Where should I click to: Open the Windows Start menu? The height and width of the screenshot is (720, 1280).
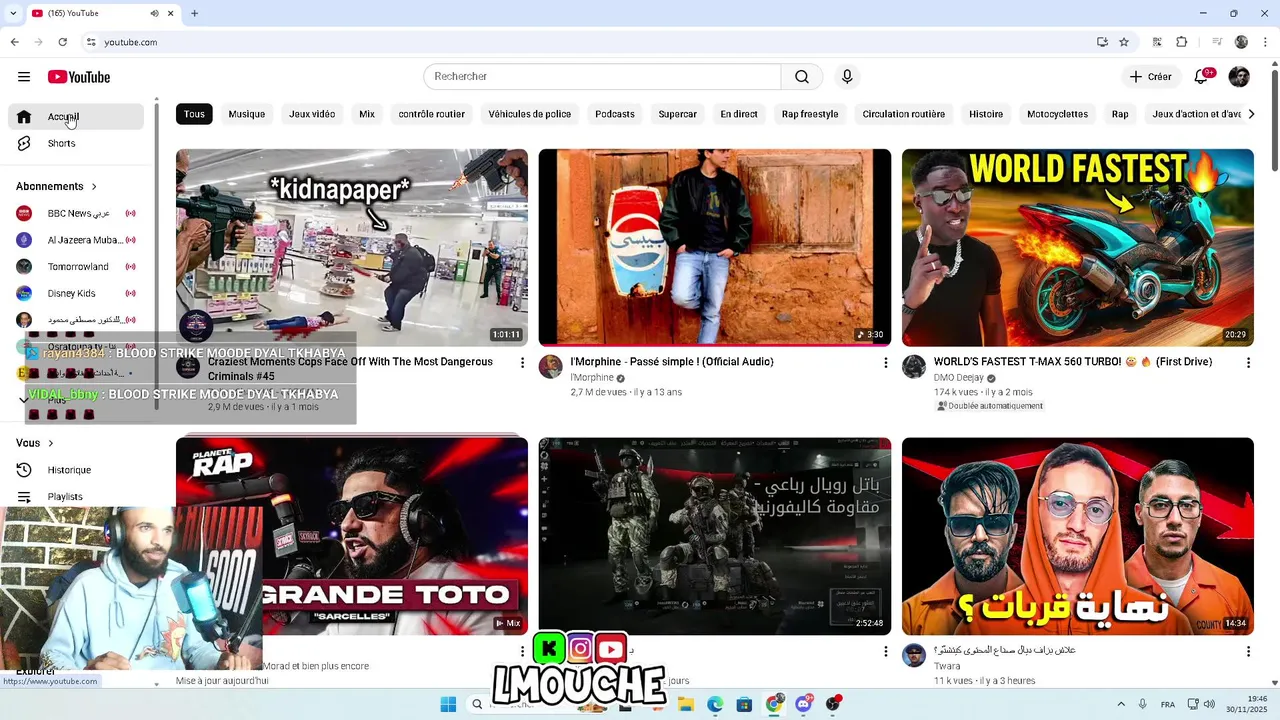coord(448,704)
